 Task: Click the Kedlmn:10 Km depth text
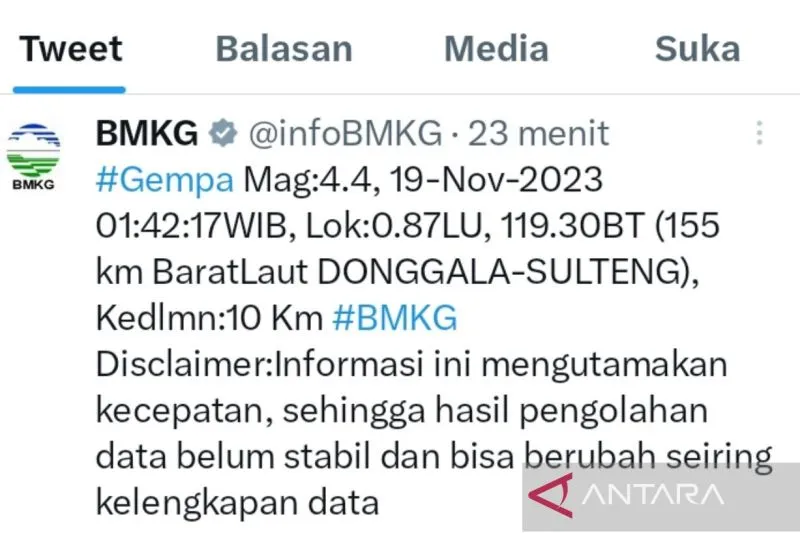[209, 318]
